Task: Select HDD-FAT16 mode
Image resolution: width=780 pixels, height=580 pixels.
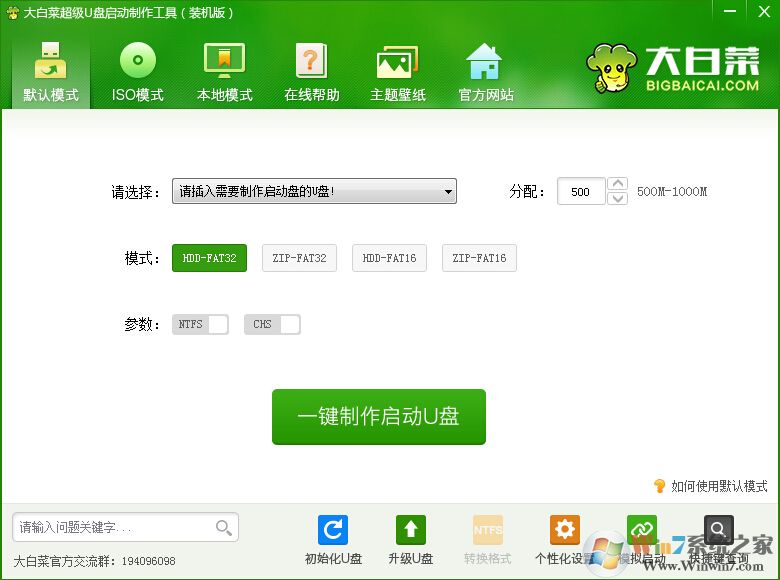Action: (390, 258)
